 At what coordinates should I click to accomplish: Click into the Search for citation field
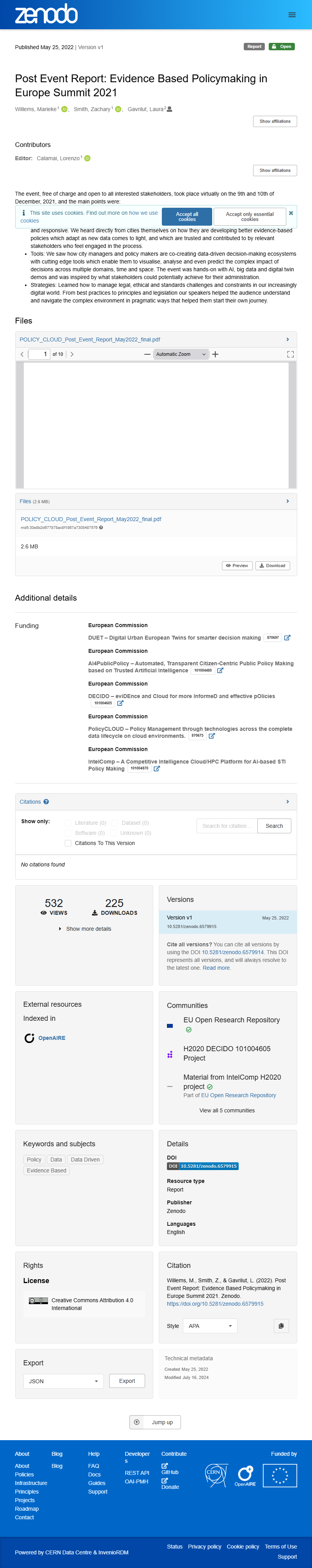(227, 826)
